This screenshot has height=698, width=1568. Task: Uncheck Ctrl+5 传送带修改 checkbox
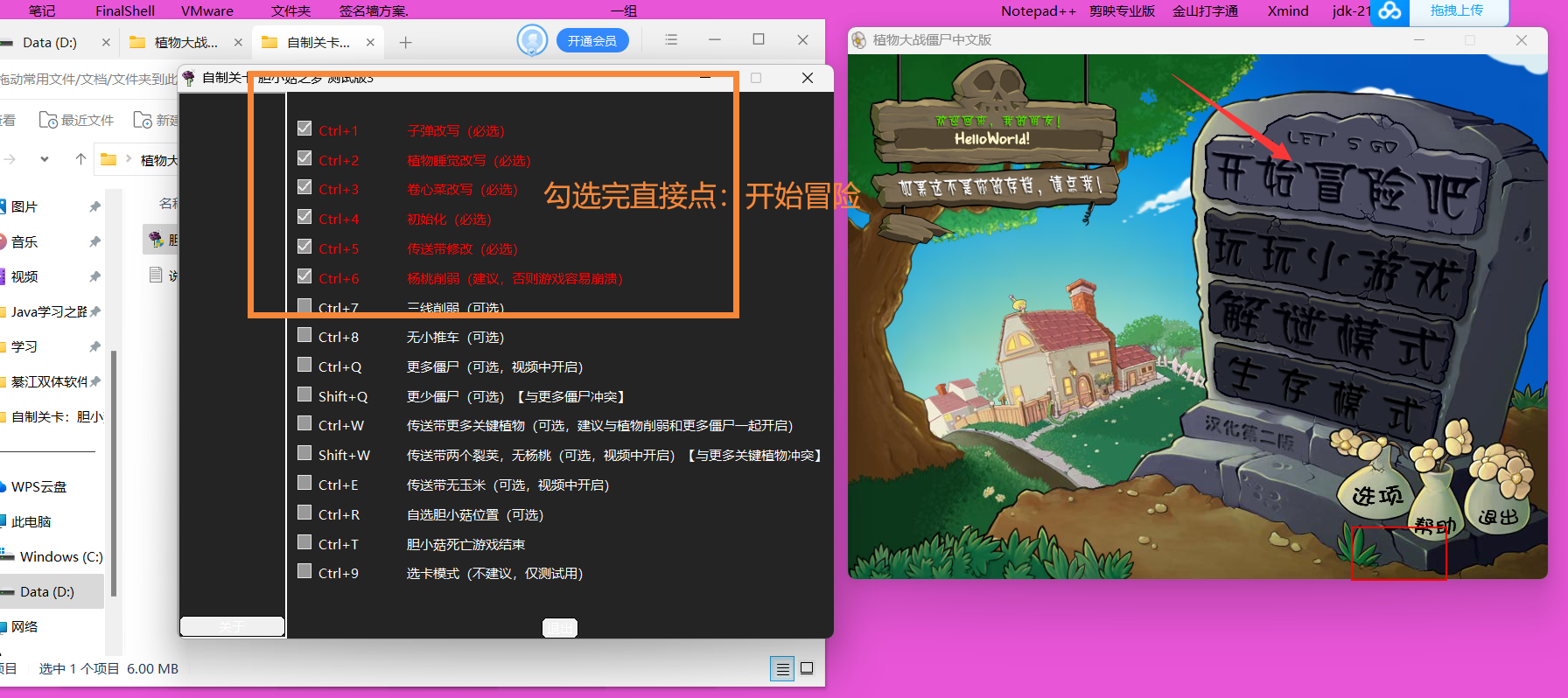[304, 247]
